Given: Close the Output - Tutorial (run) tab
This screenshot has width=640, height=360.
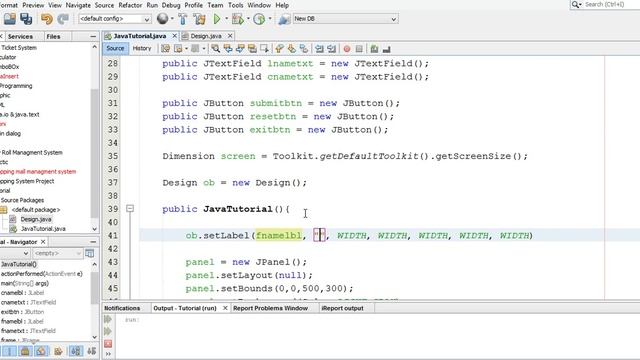Looking at the screenshot, I should coord(225,308).
